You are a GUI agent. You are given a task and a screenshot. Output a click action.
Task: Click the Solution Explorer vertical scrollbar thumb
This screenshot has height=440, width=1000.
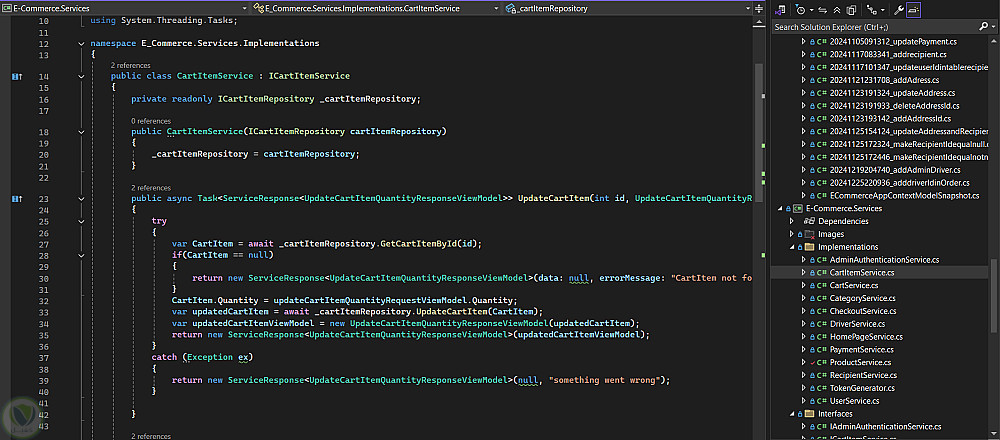coord(994,295)
